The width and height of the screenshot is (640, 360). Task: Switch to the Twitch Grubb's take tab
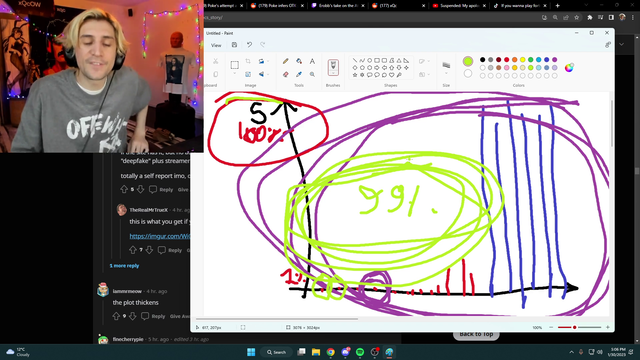338,6
